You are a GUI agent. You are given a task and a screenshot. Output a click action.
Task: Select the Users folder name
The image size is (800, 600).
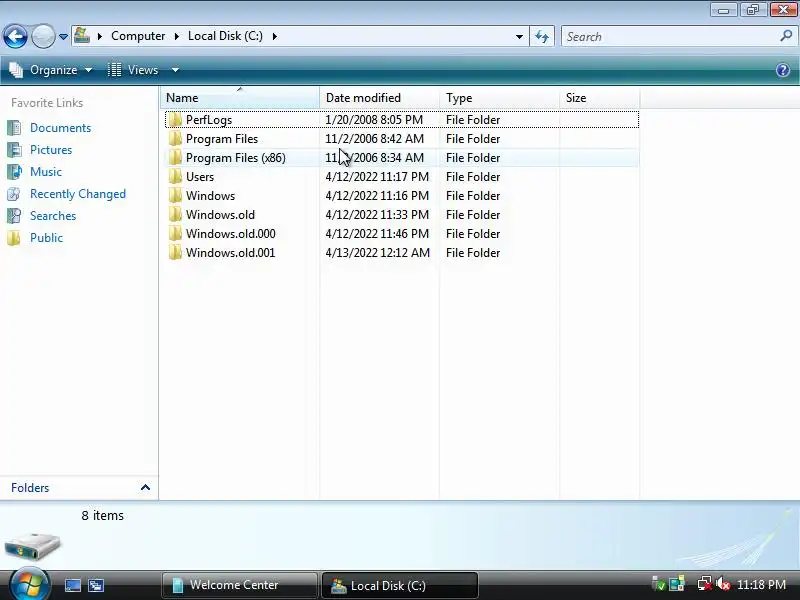(200, 177)
